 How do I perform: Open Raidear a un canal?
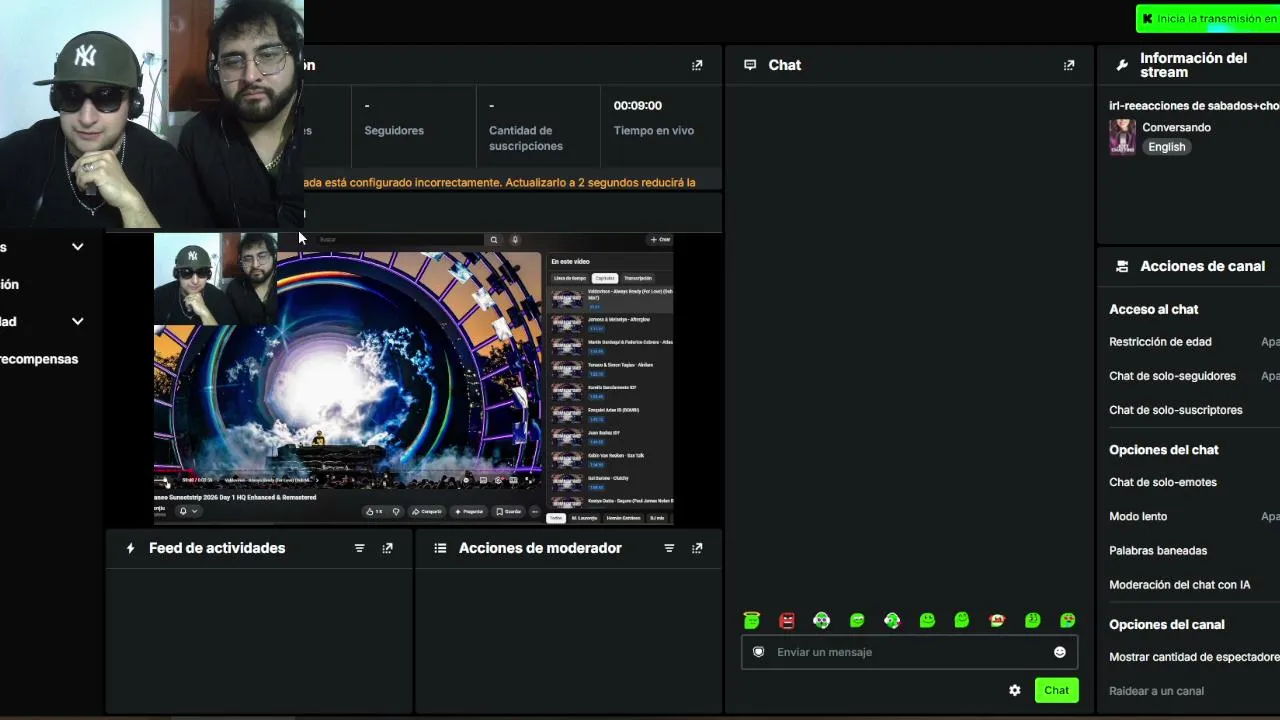(1156, 691)
